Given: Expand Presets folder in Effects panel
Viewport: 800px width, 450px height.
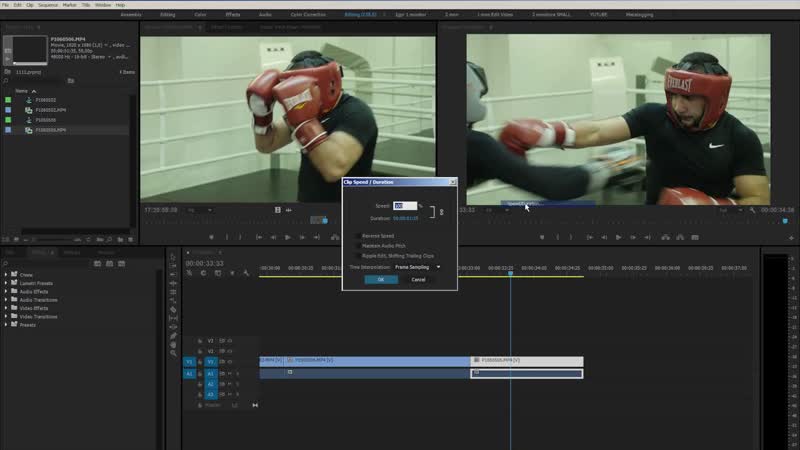Looking at the screenshot, I should (x=6, y=325).
